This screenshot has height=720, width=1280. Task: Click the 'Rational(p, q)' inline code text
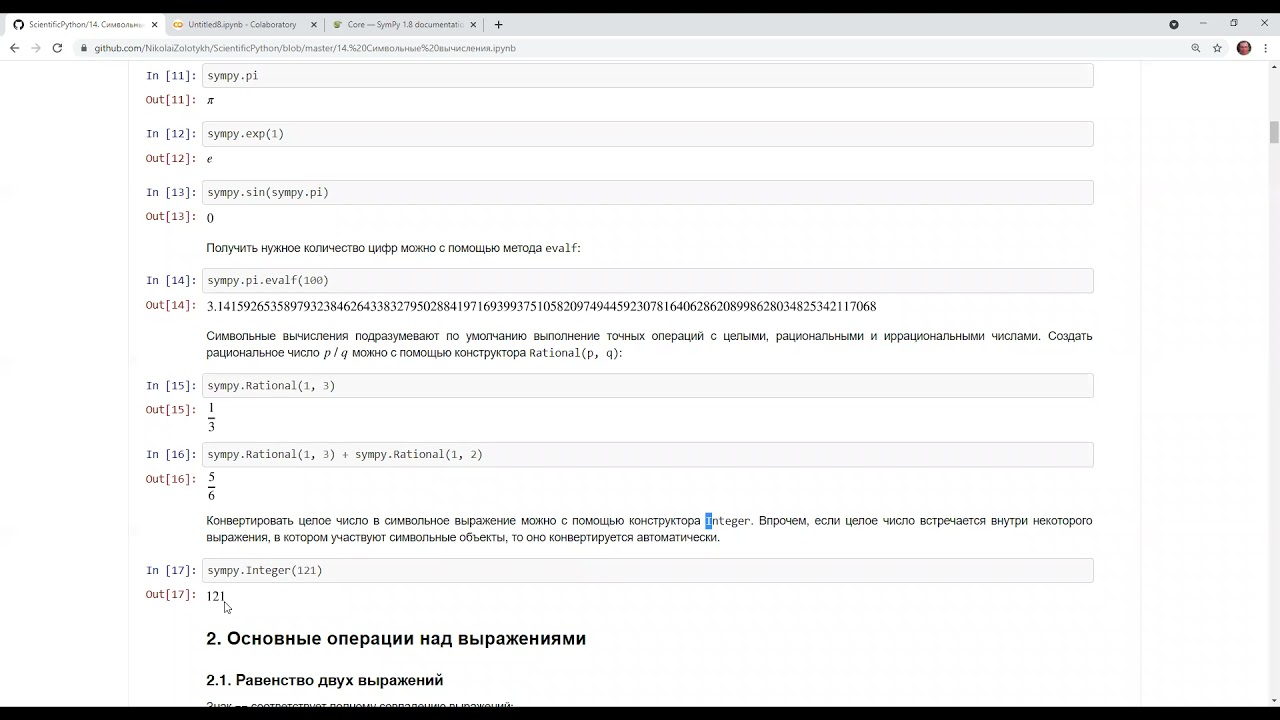[572, 353]
